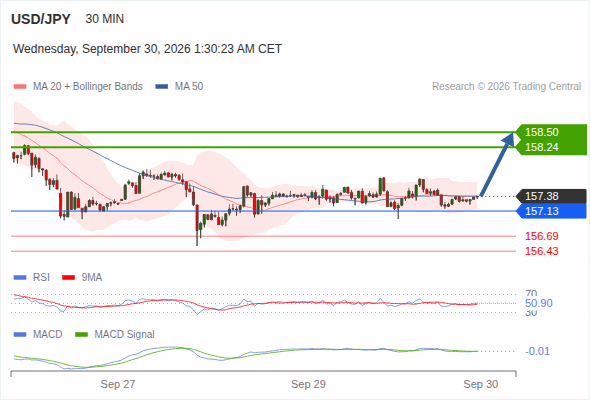Click the blue MACD legend swatch
Screen dimensions: 590x400
pos(20,335)
